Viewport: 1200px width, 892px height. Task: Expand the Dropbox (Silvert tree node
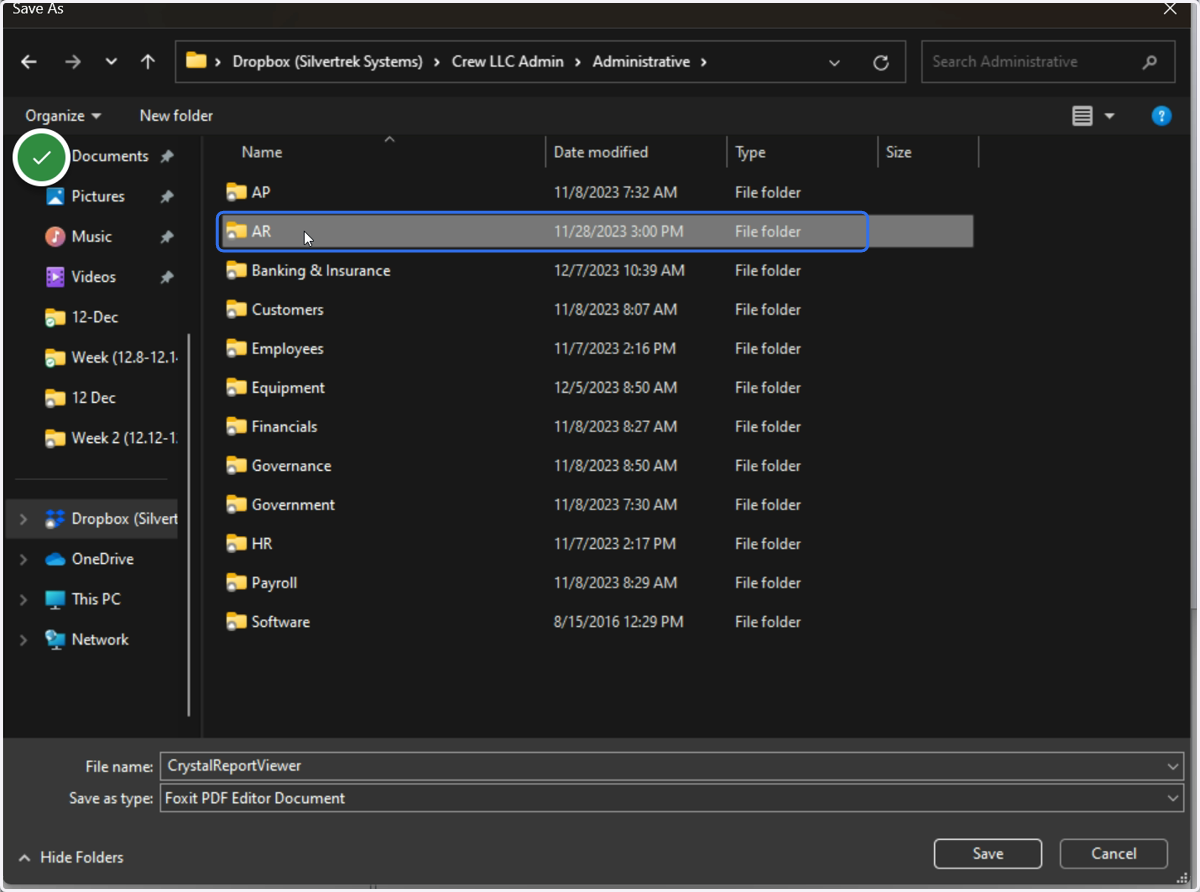click(x=23, y=519)
